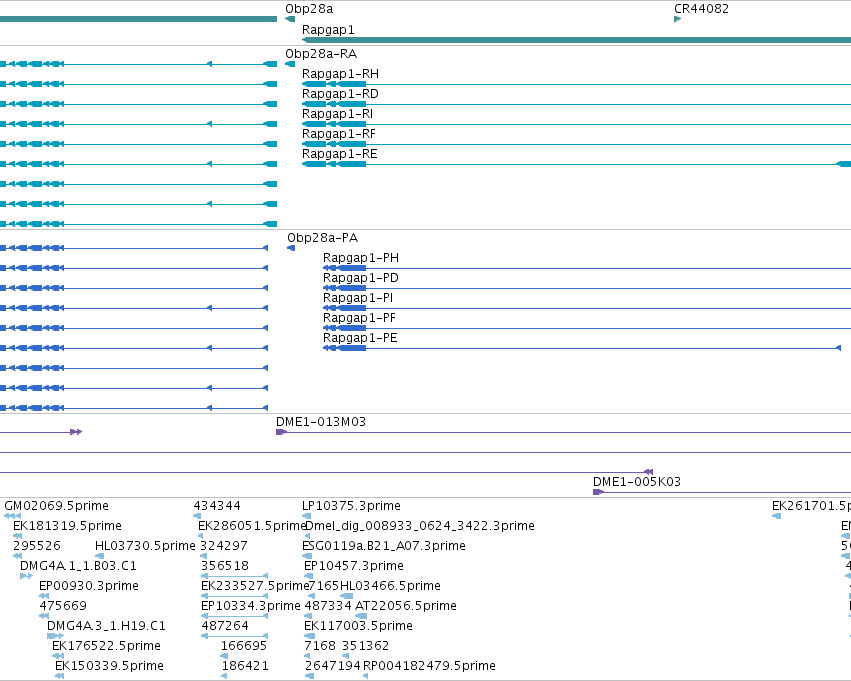Select the Dmel_dig_008933_0624_3422.3prime label
851x681 pixels.
[420, 526]
